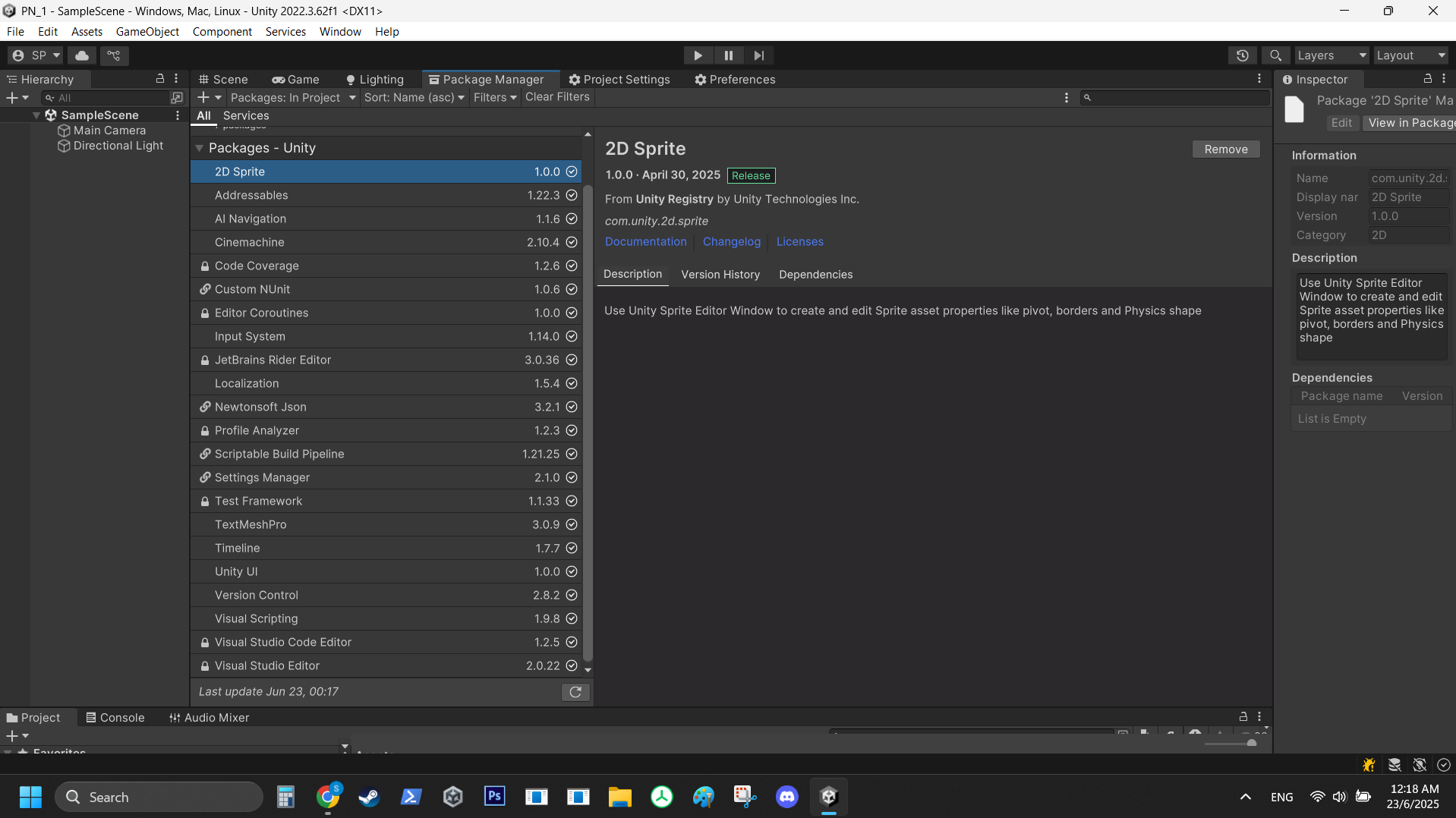Switch to the Lighting tab
The image size is (1456, 818).
tap(375, 80)
